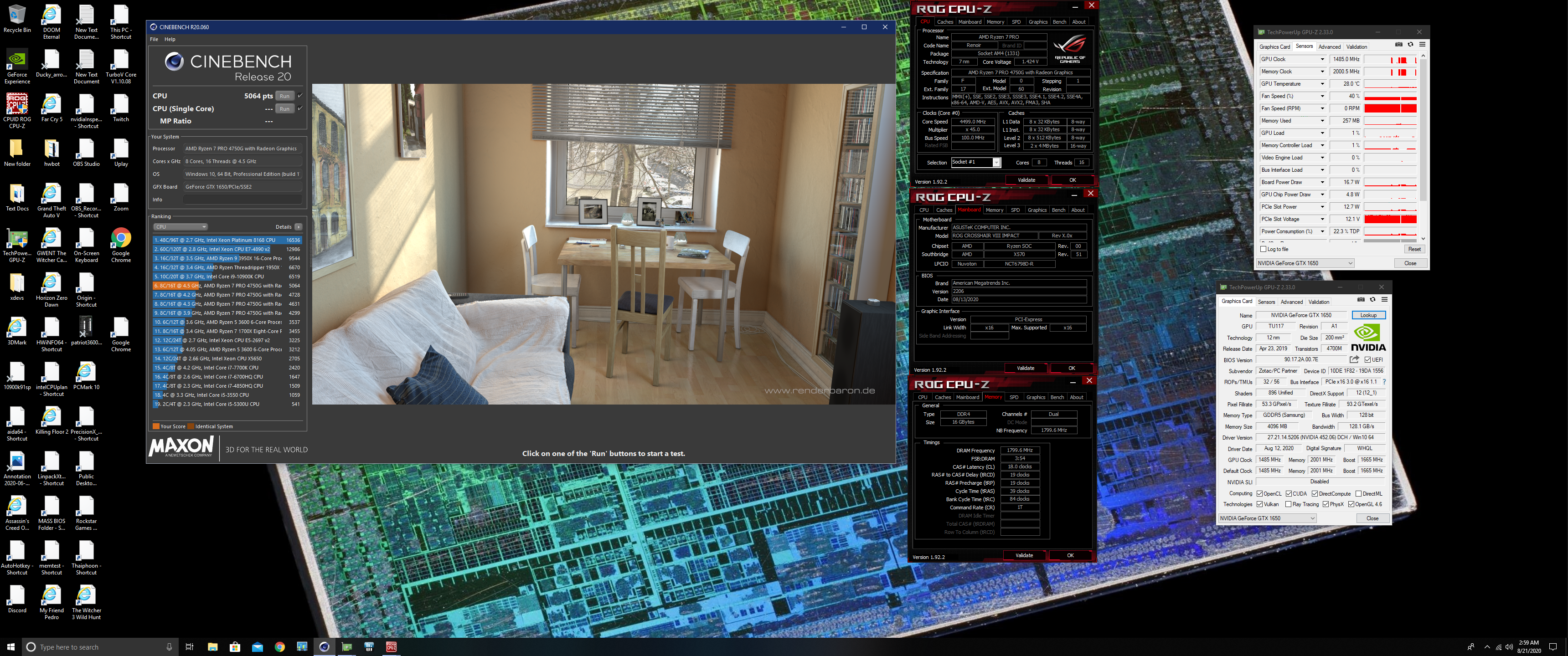
Task: Open the Google Chrome desktop icon beside On-Screen Keyboard
Action: click(120, 245)
